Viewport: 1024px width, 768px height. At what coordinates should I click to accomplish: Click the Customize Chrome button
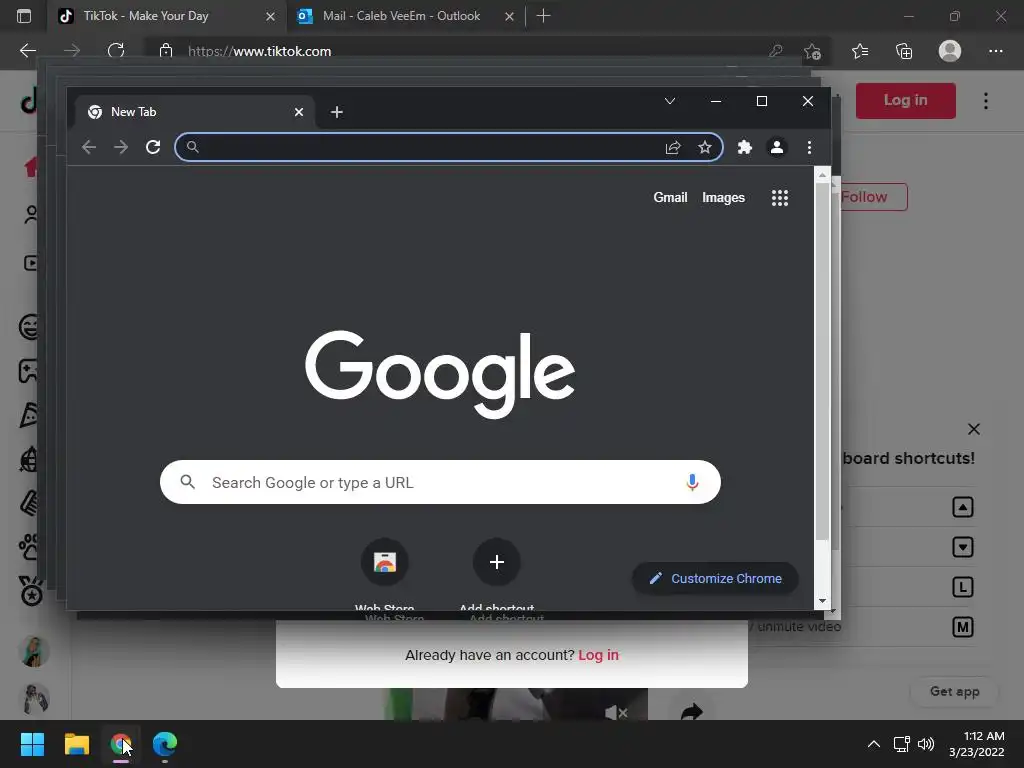click(715, 579)
